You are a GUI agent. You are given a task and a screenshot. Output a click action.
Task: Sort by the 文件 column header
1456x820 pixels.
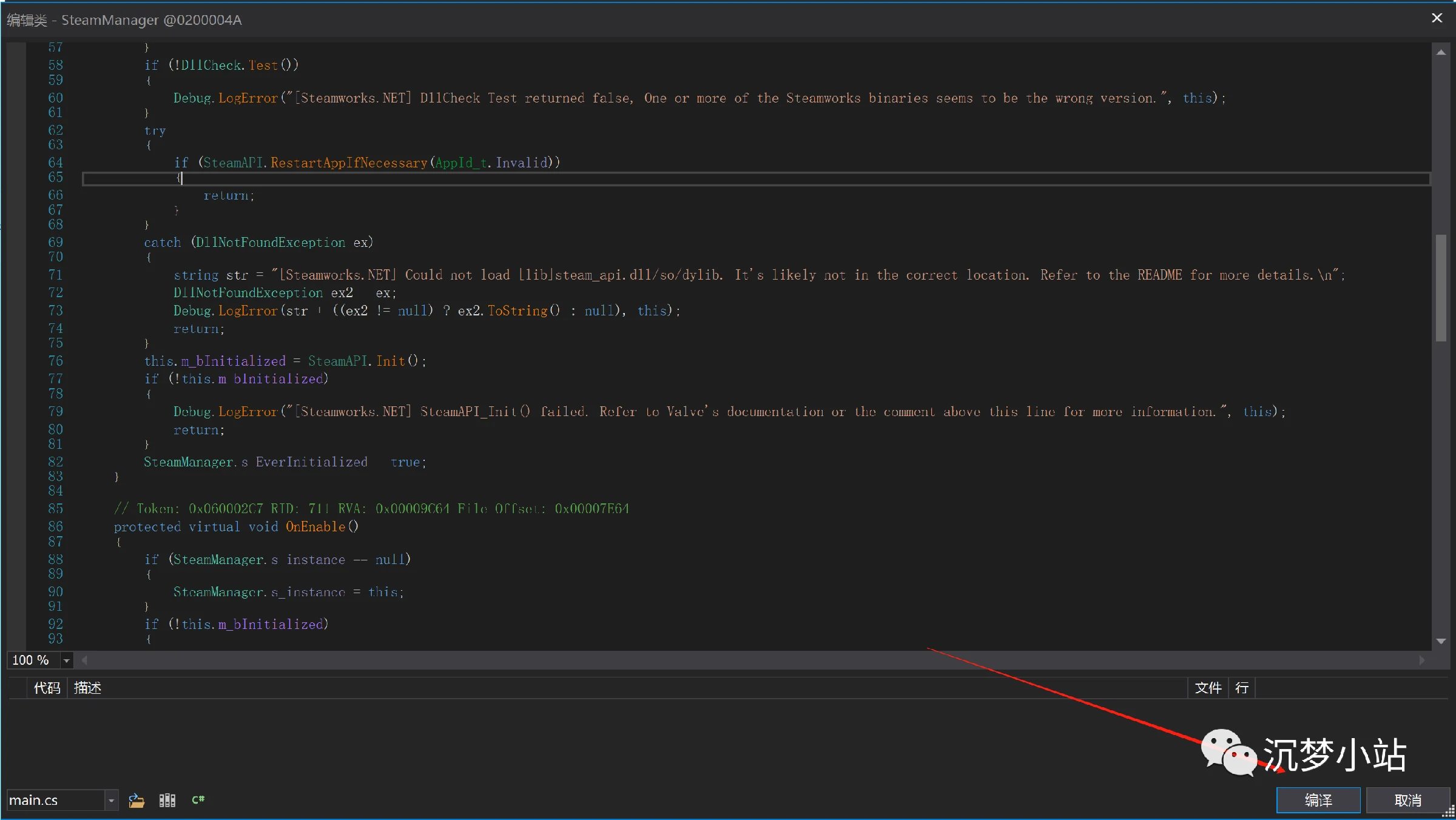point(1208,688)
